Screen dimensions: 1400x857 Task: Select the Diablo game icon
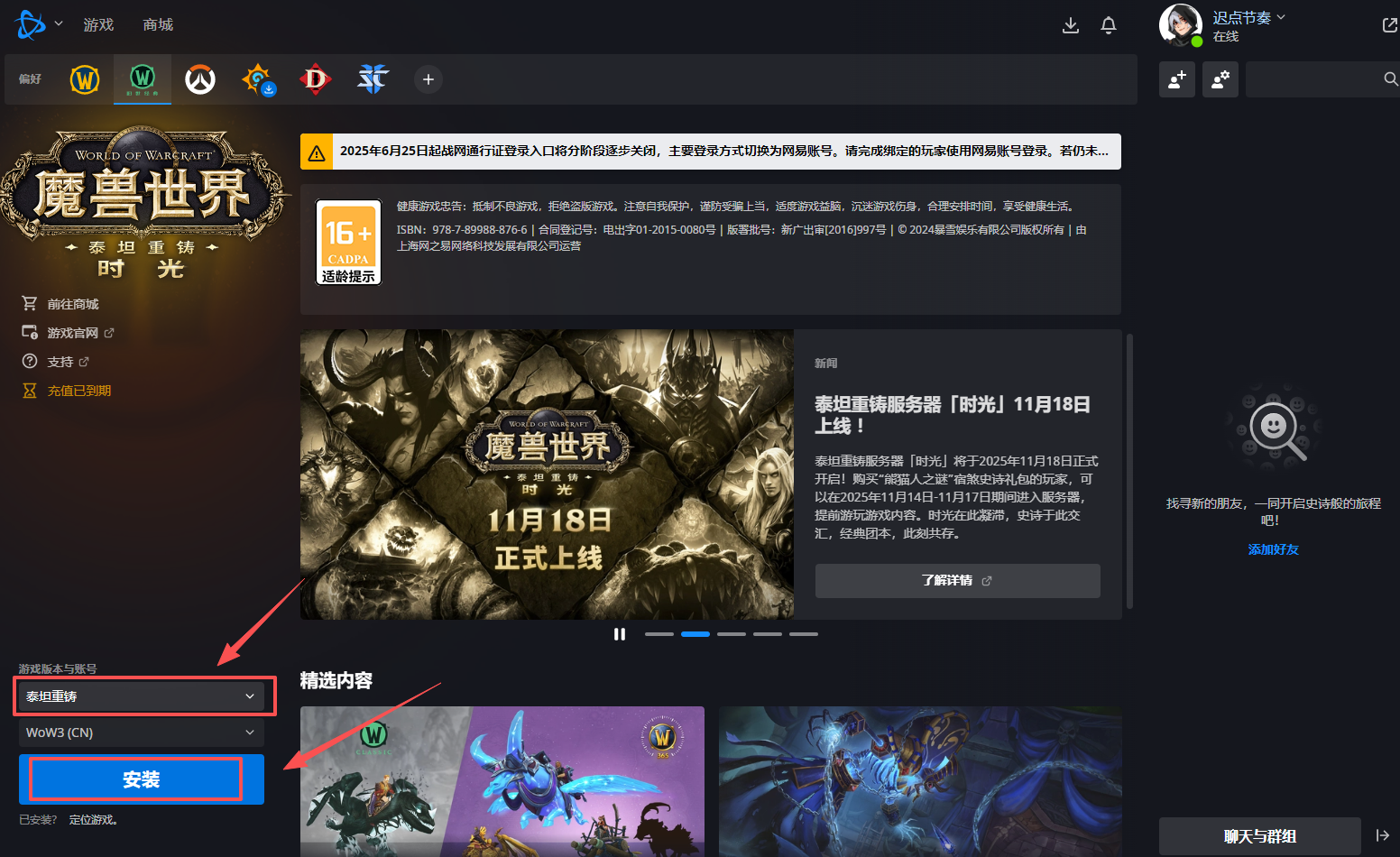[x=316, y=79]
